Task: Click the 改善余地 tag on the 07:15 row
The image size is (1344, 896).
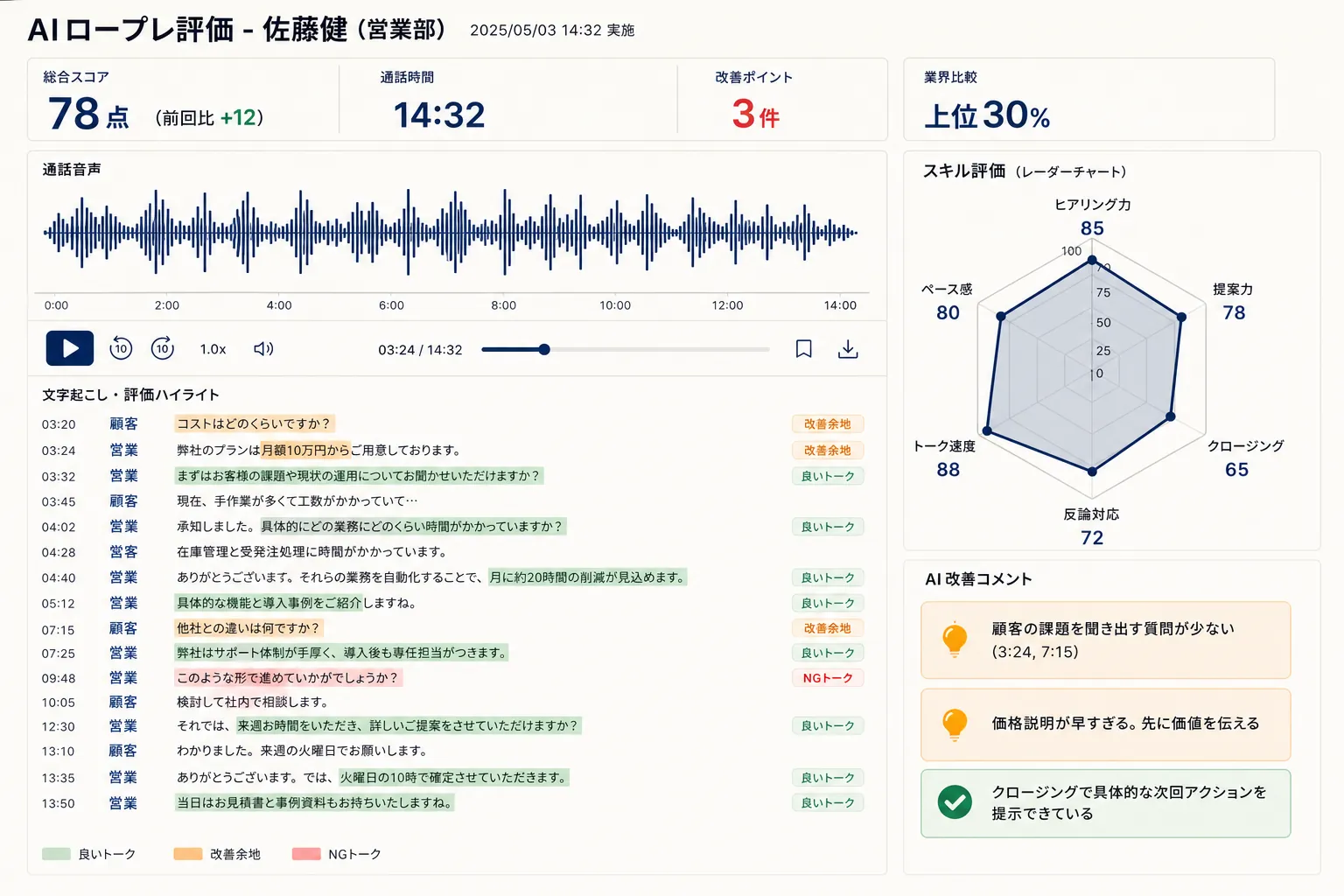Action: (x=828, y=628)
